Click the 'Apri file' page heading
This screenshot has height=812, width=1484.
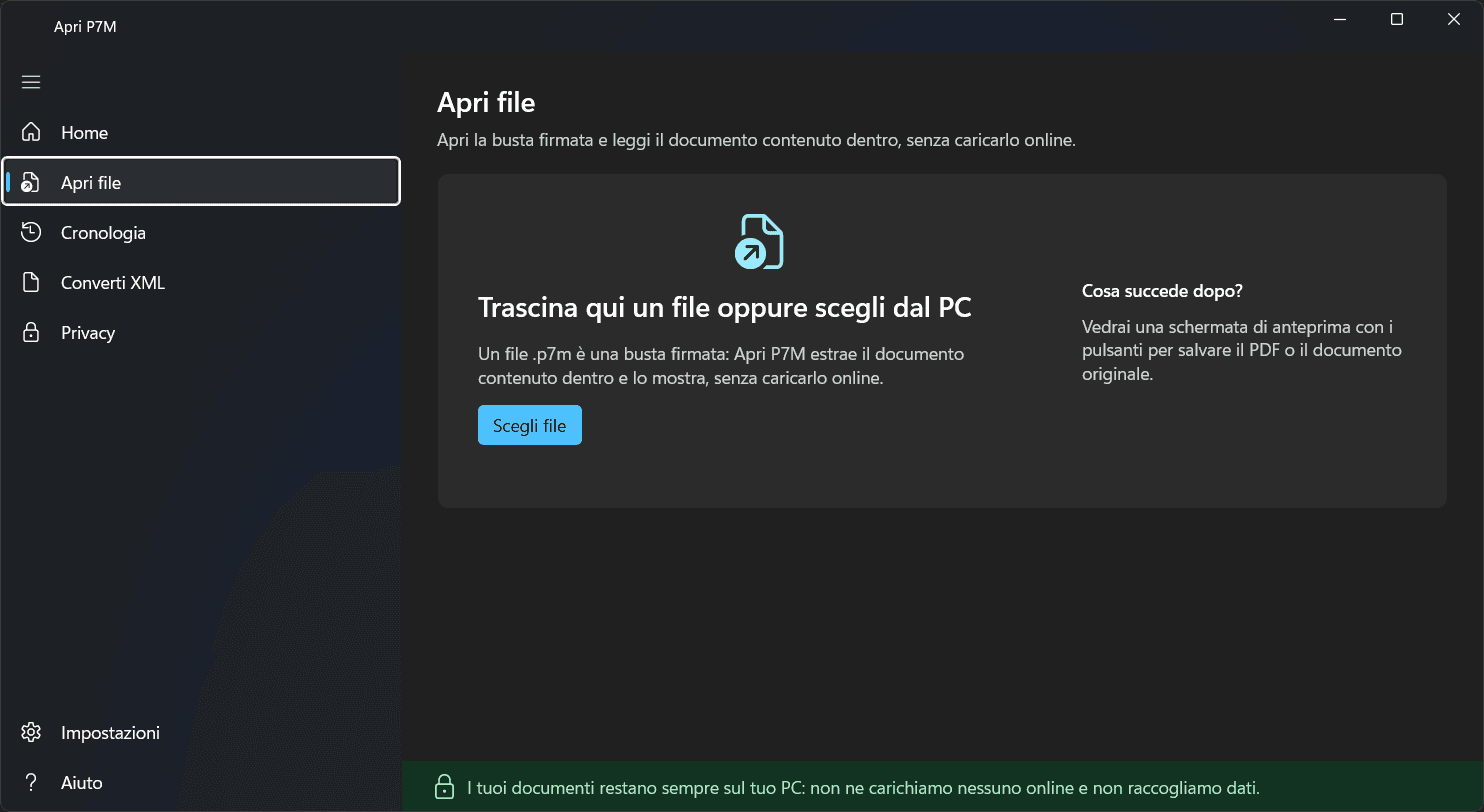click(x=486, y=102)
